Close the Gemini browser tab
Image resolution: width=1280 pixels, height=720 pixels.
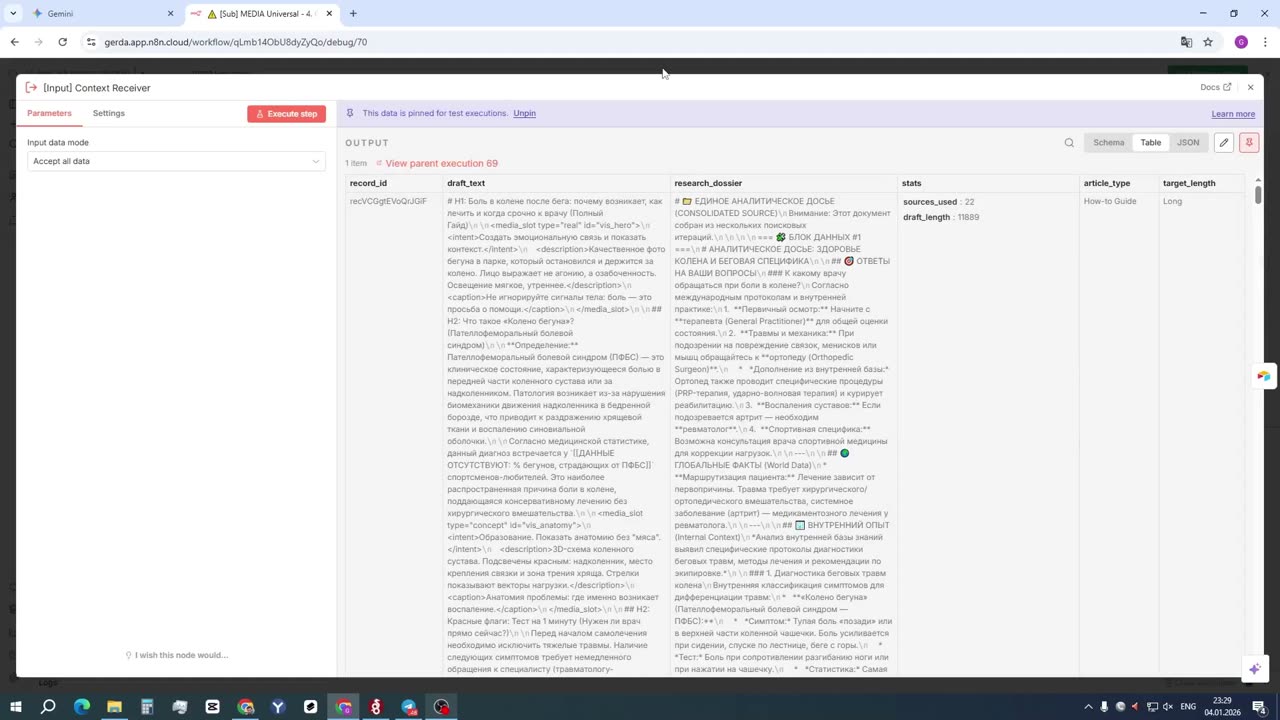point(170,14)
